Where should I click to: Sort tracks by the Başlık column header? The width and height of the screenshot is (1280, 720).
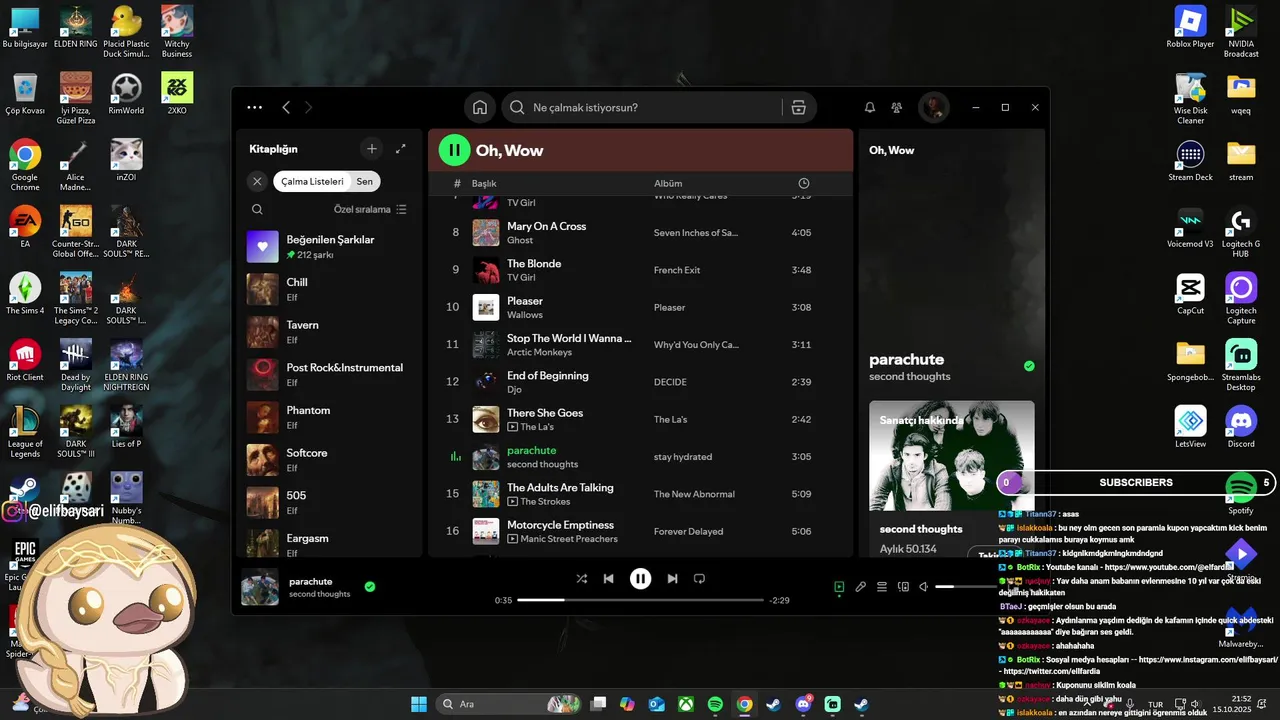(x=484, y=184)
